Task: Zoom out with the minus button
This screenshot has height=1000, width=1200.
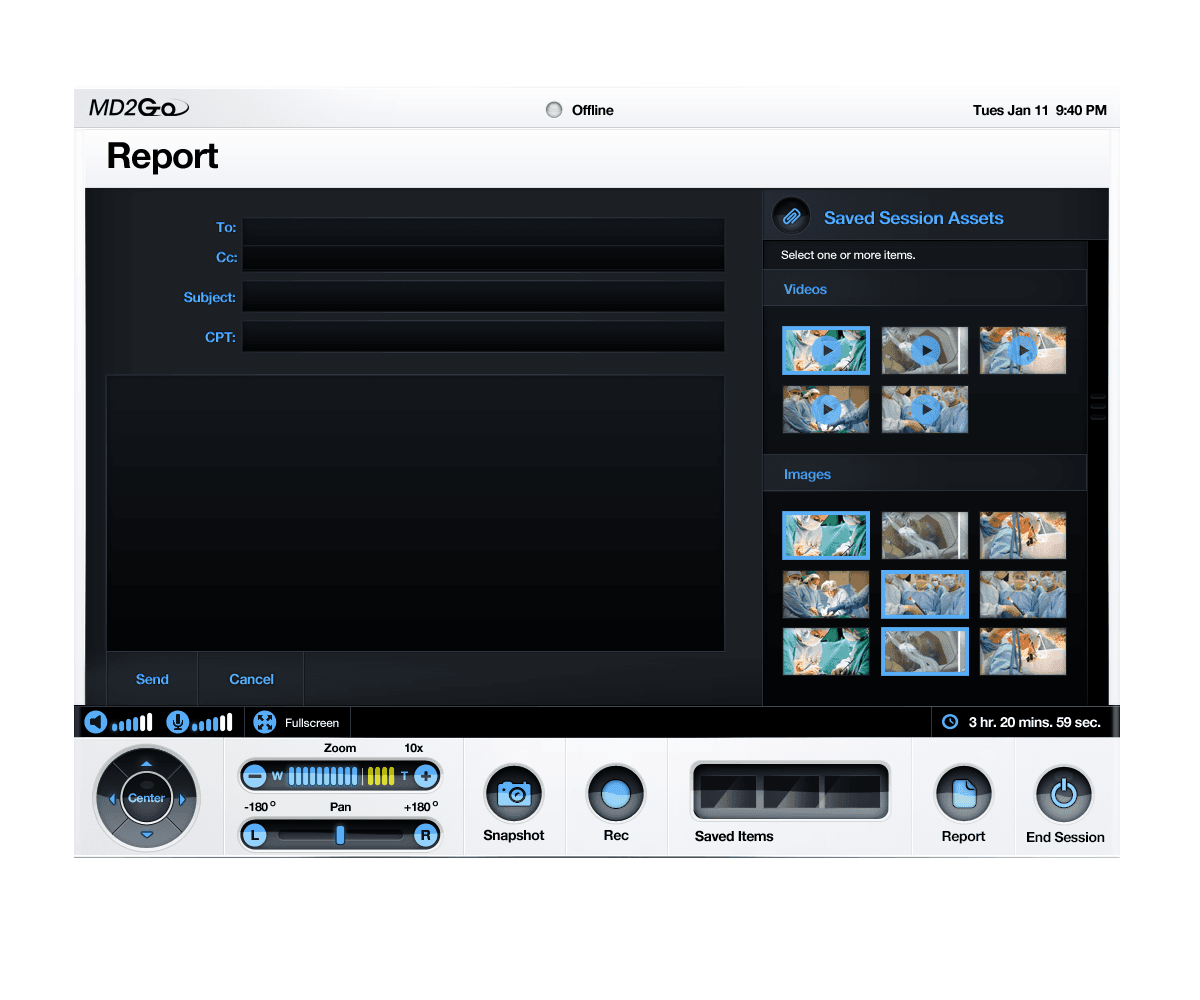Action: pos(255,776)
